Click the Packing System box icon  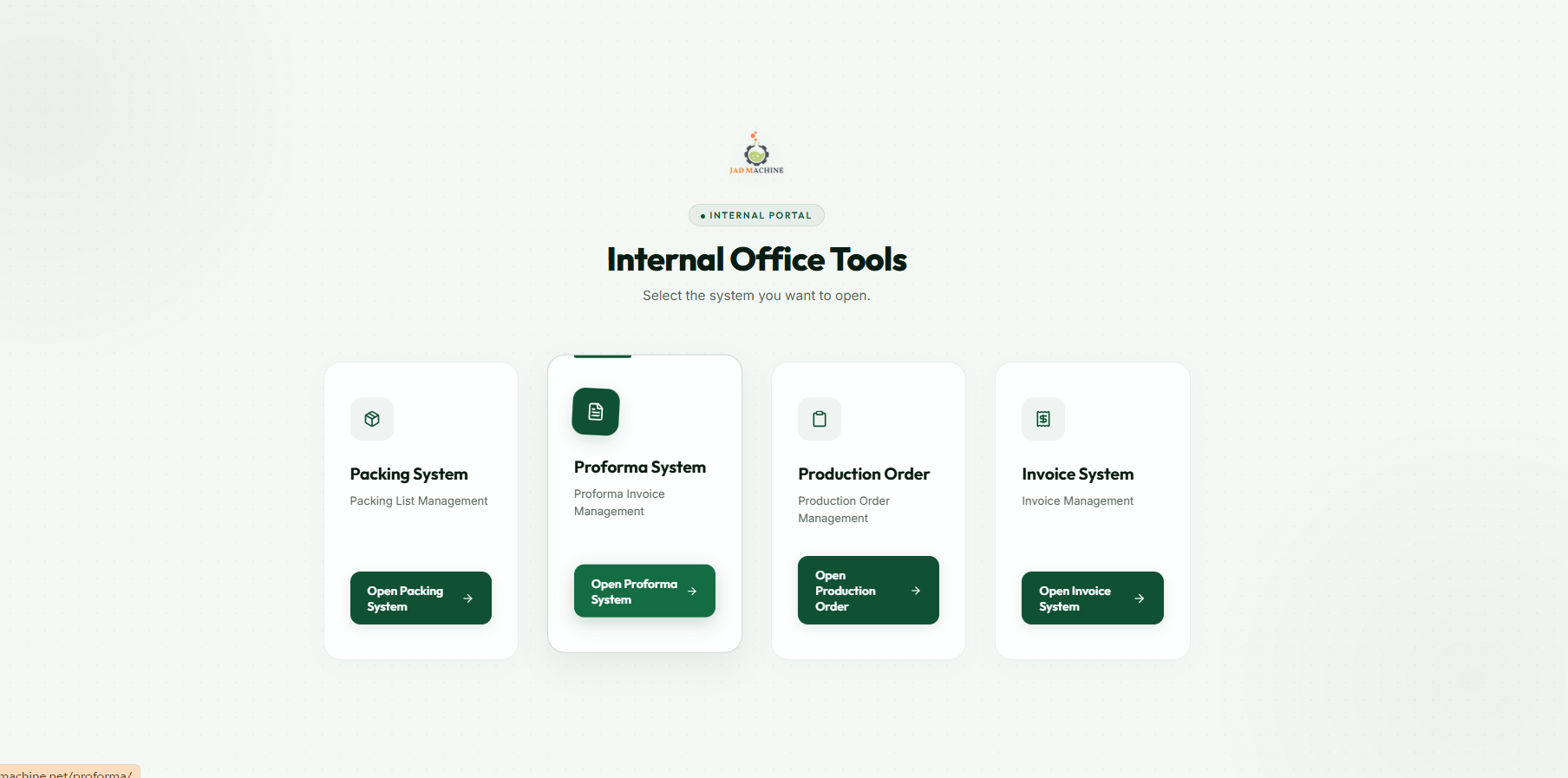[372, 419]
